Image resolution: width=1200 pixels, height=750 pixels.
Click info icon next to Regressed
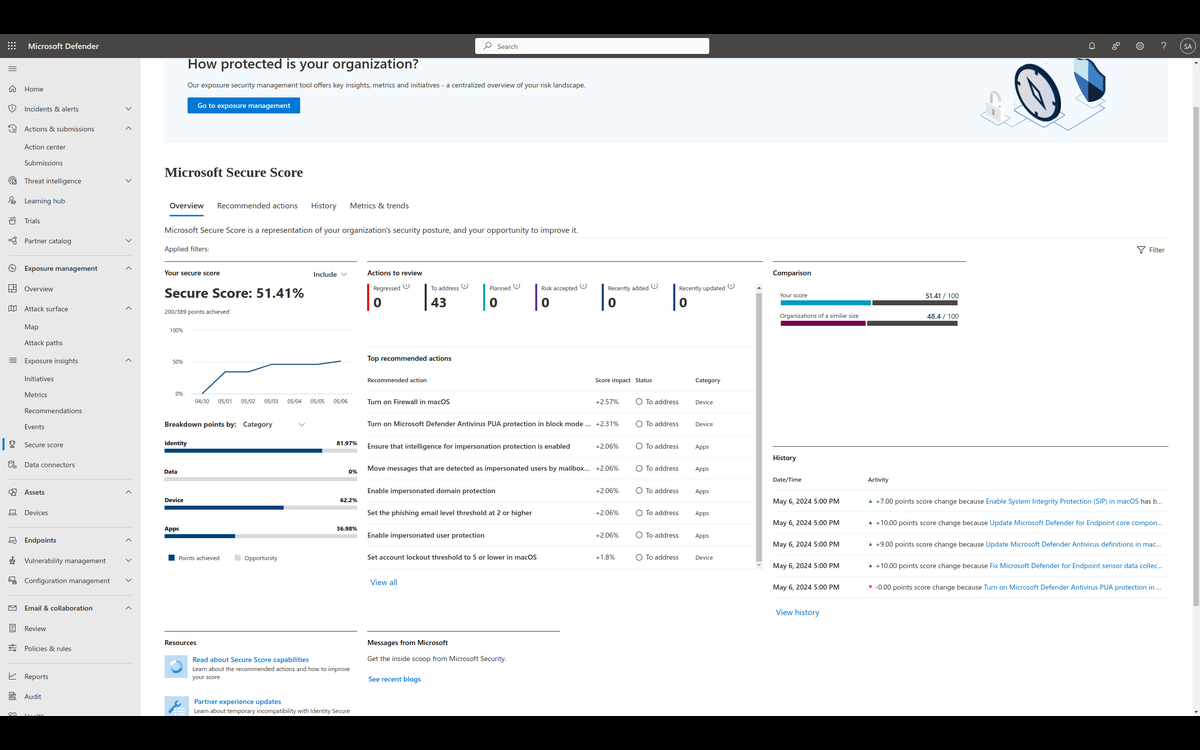pos(406,286)
